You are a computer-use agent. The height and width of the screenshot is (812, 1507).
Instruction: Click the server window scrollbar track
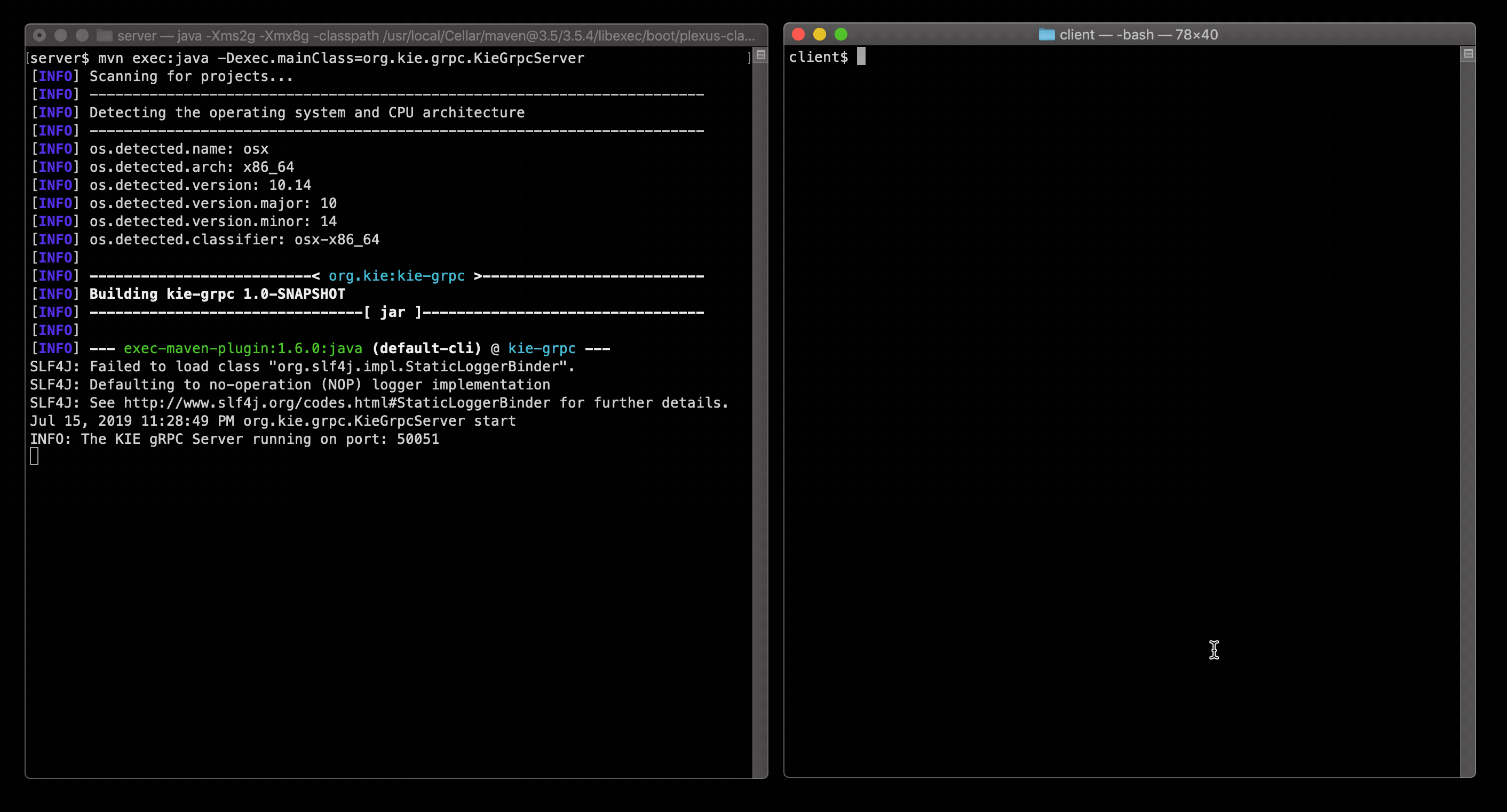[x=760, y=410]
